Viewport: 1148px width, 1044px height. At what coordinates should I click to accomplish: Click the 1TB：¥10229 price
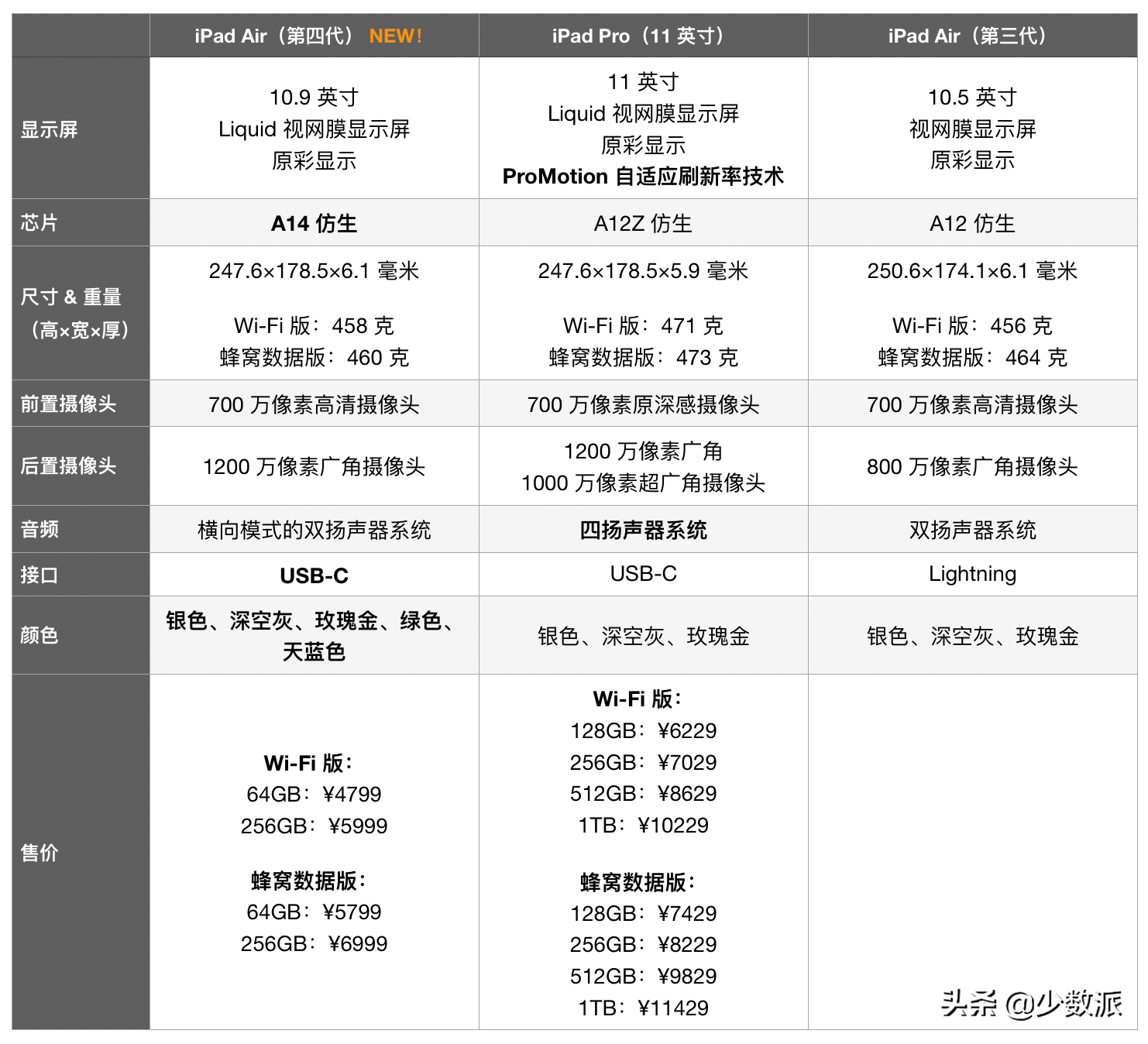point(643,826)
